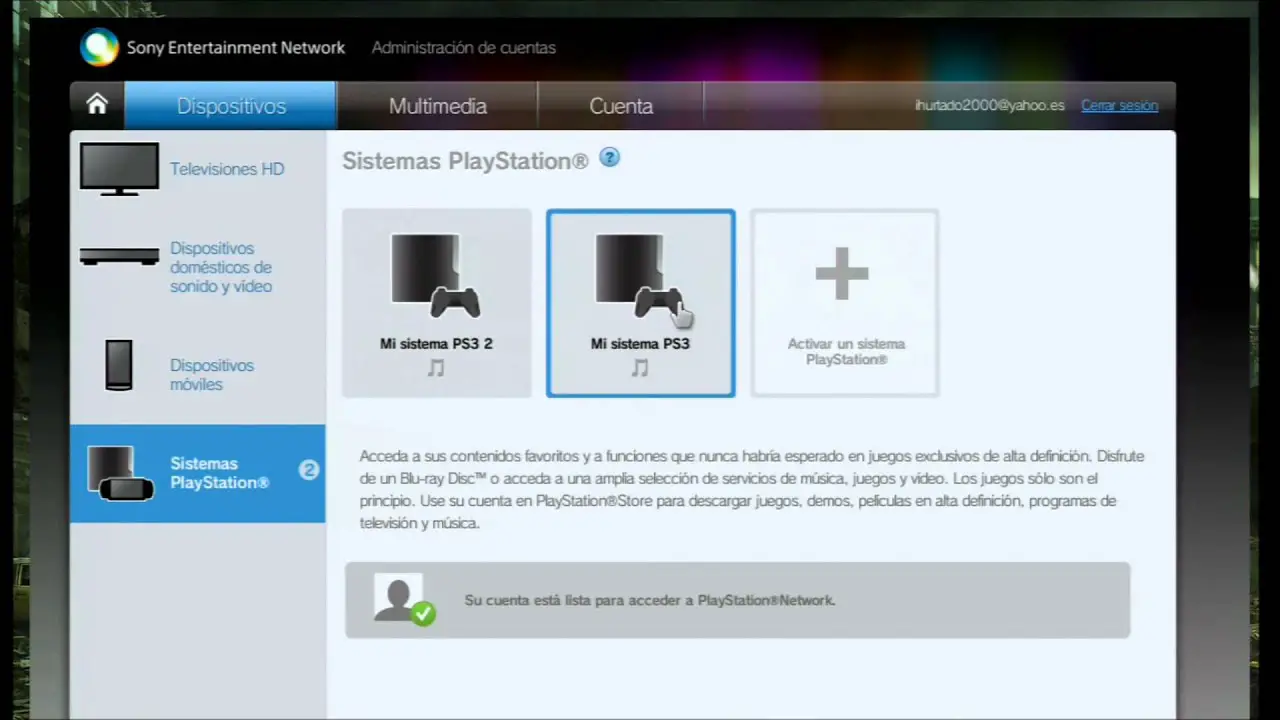
Task: Click the Mi sistema PS3 2 name label
Action: point(436,343)
